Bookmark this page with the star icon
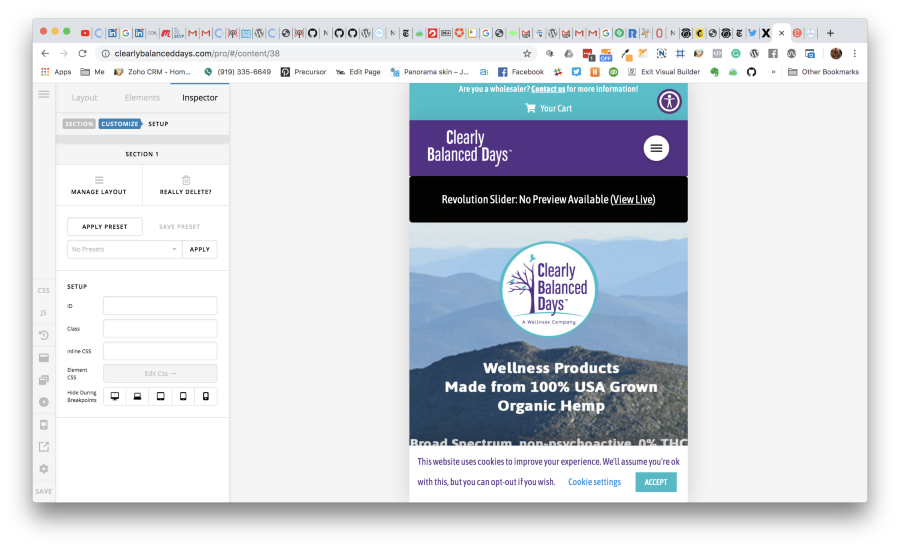Image resolution: width=900 pixels, height=549 pixels. (x=527, y=53)
